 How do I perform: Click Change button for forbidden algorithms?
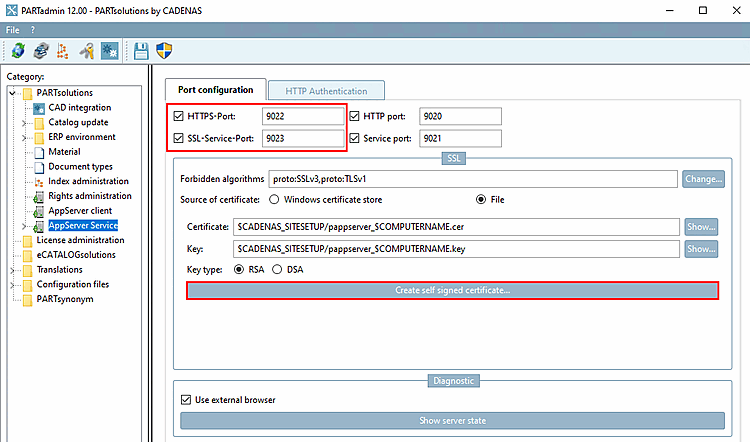[703, 179]
